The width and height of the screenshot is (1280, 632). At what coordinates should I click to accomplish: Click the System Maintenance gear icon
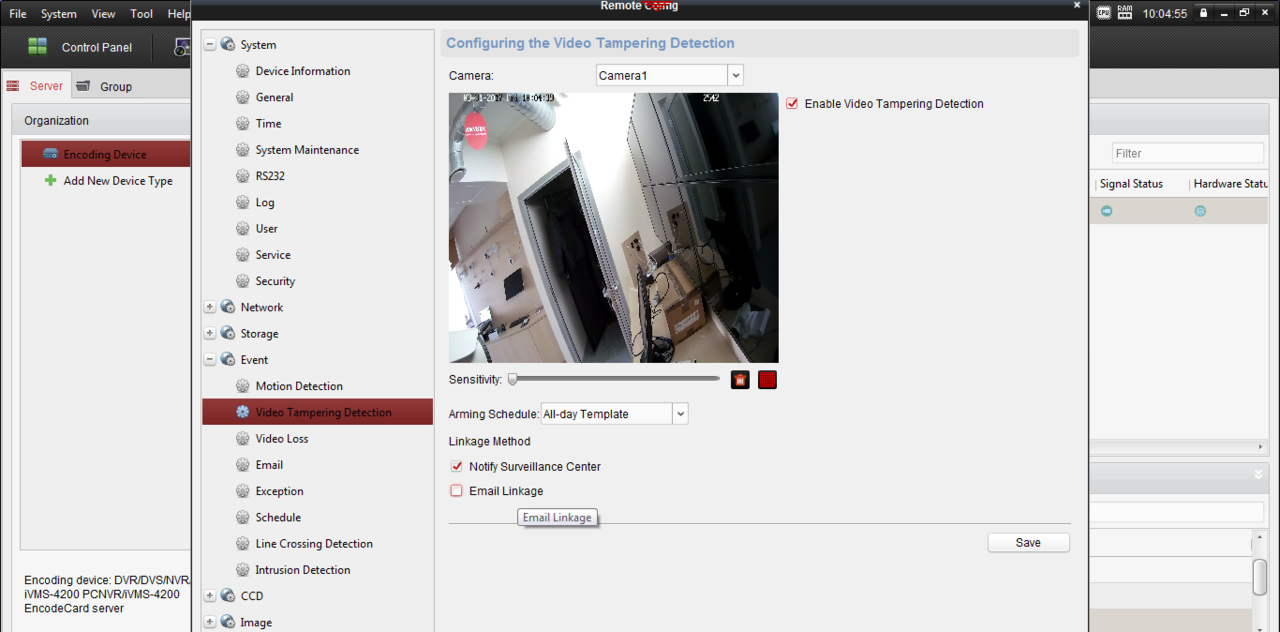point(242,150)
